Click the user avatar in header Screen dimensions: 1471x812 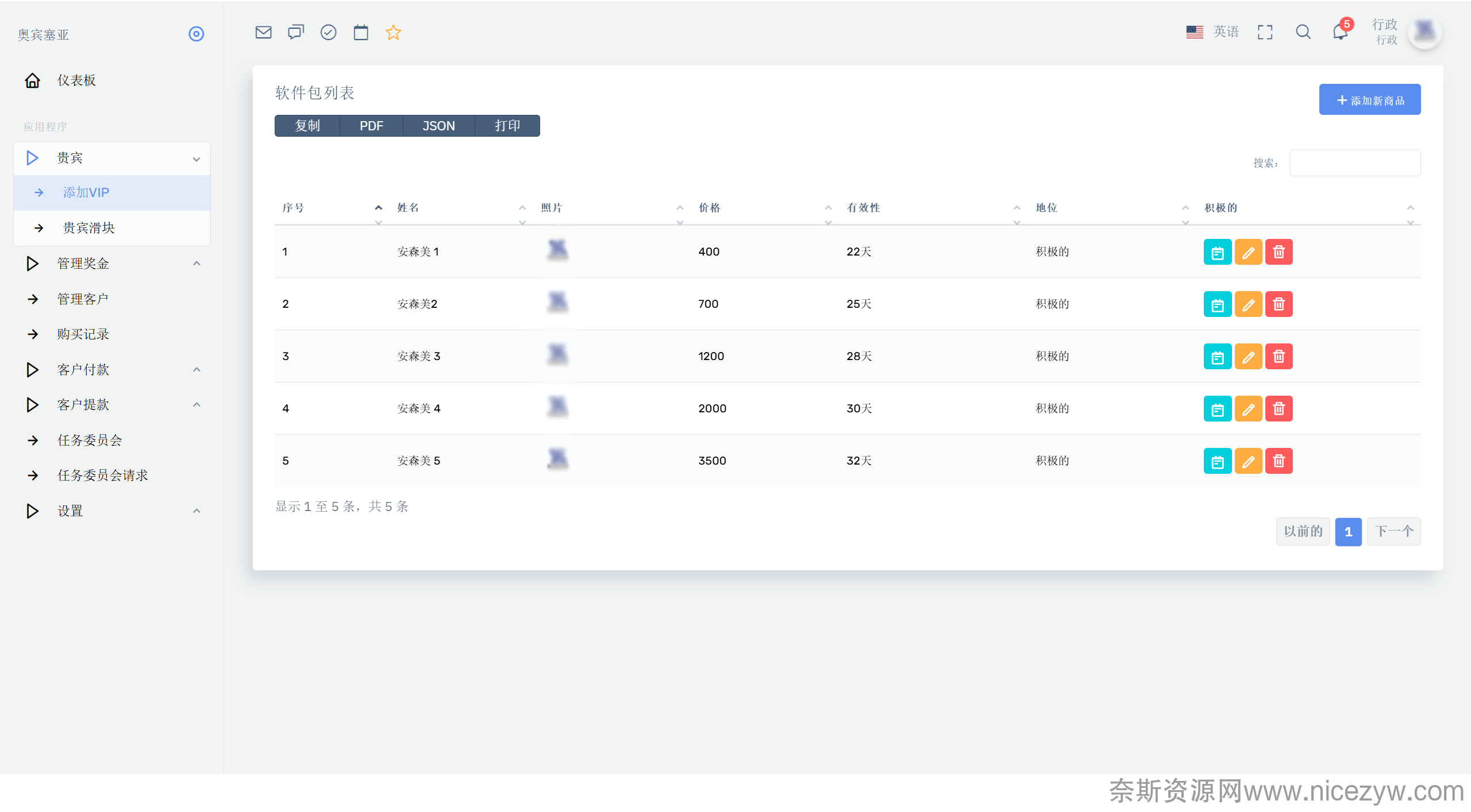[1425, 31]
